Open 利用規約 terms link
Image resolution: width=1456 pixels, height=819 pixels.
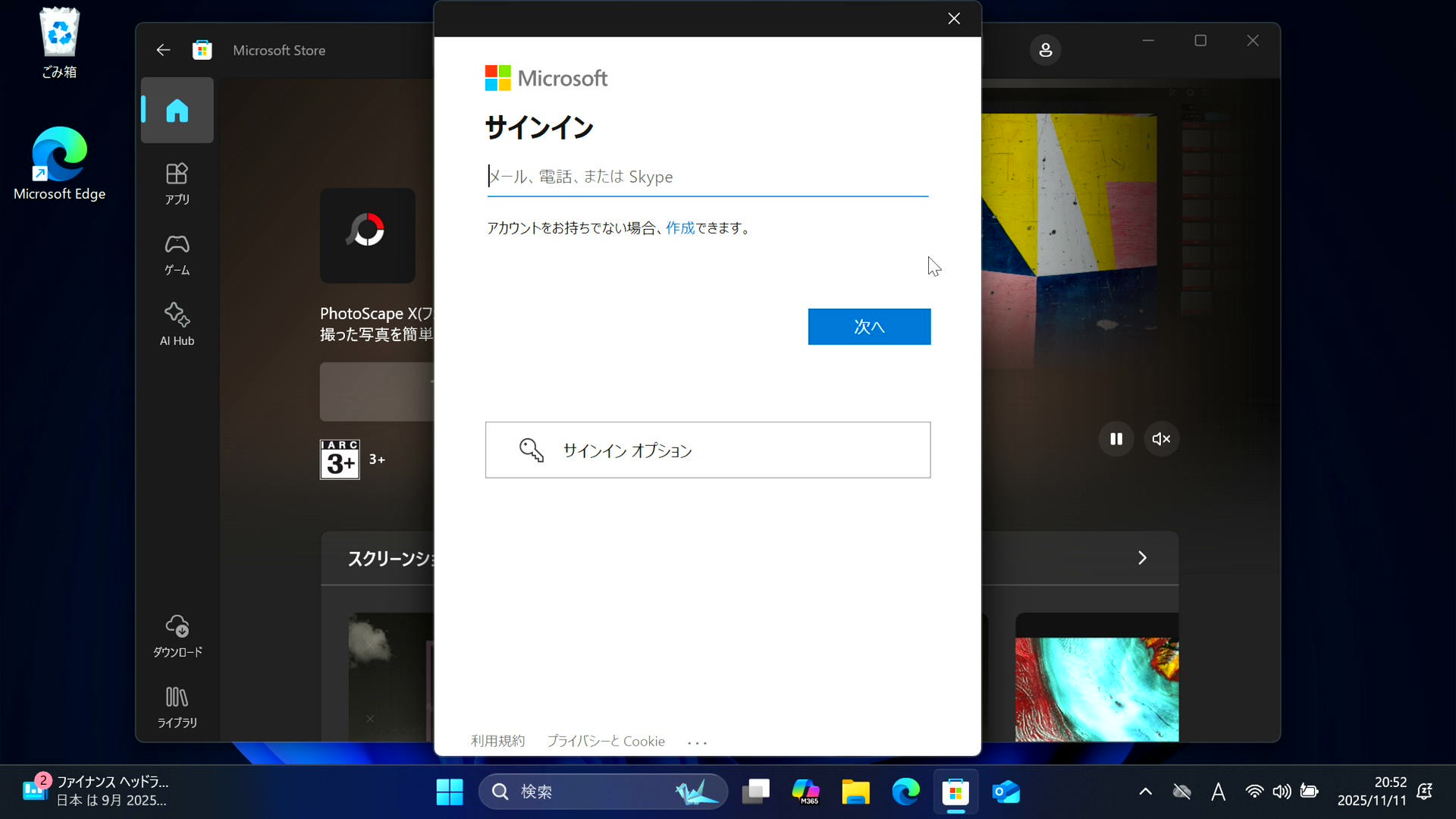coord(497,741)
